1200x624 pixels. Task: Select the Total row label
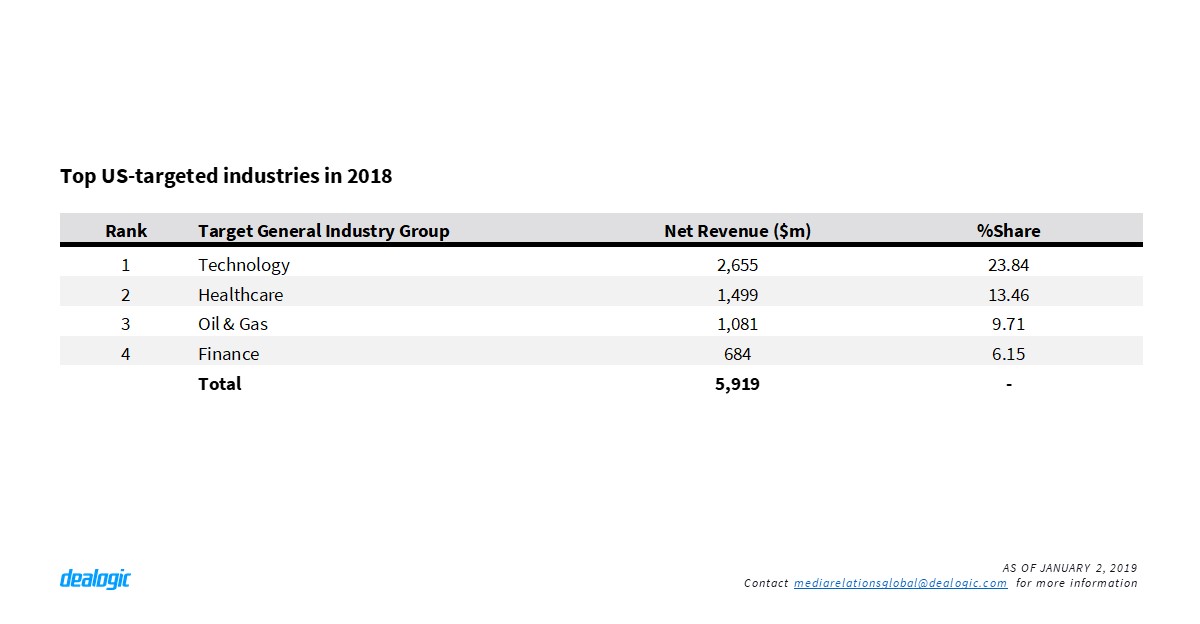coord(219,384)
